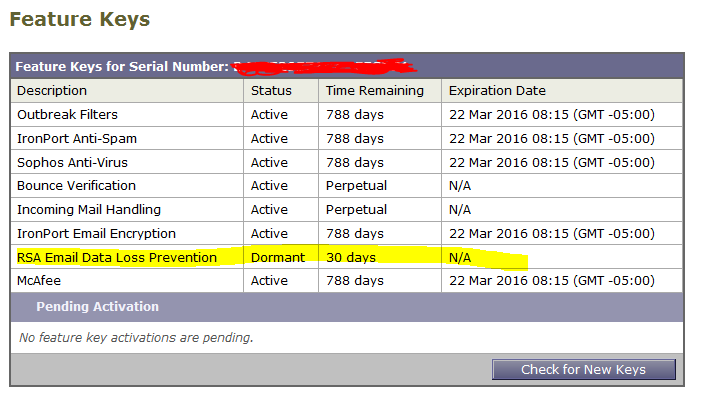Screen dimensions: 718x395
Task: Click N/A expiration in RSA Email DLP row
Action: 460,257
